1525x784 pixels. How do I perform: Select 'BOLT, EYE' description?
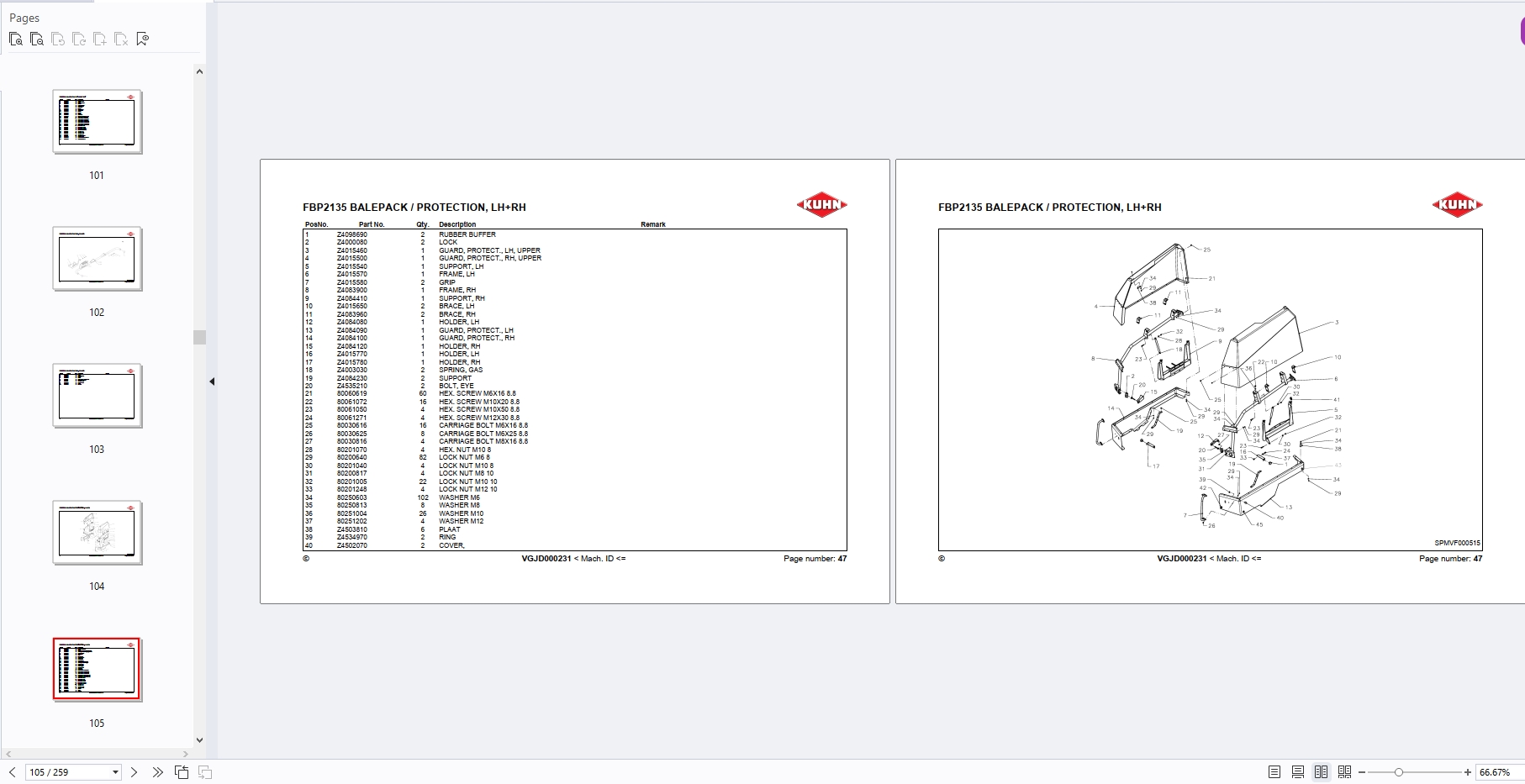point(456,386)
